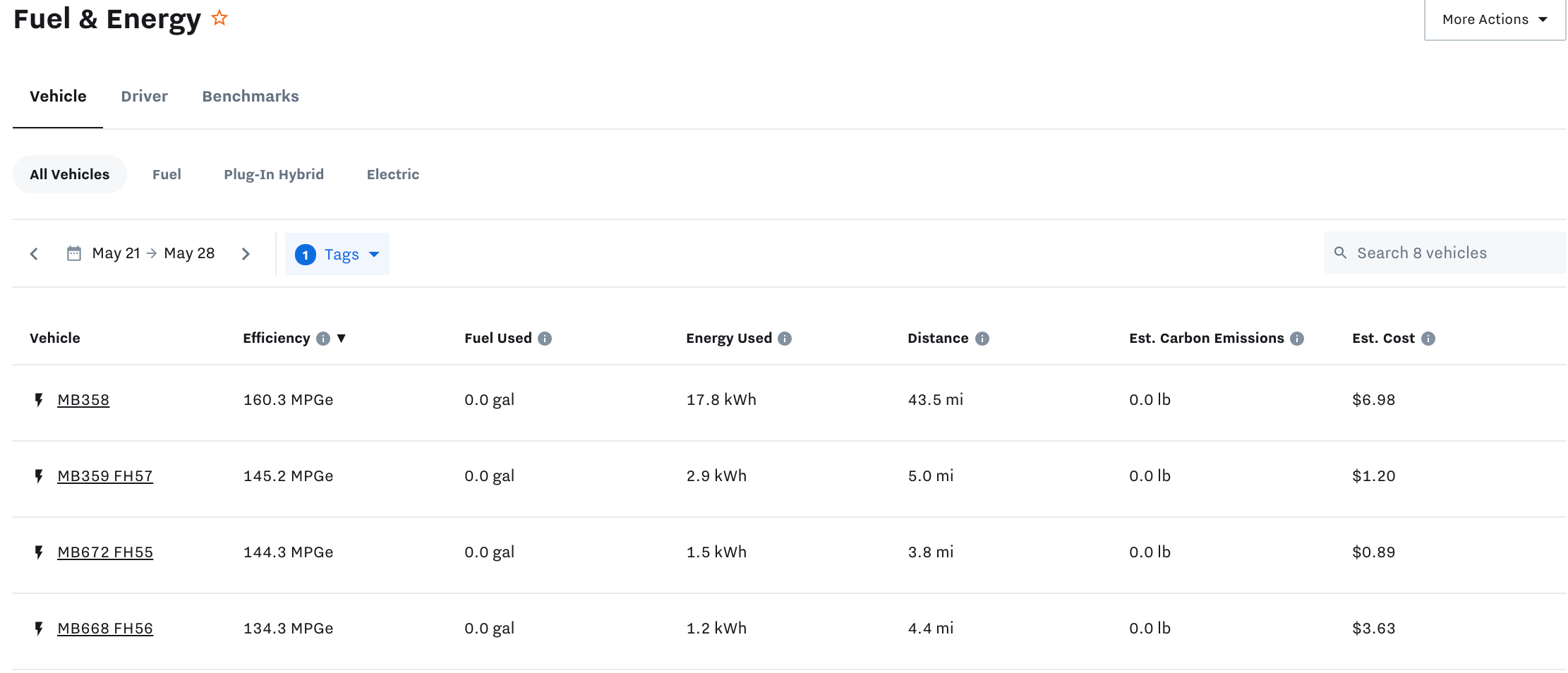
Task: Enable the Plug-In Hybrid filter
Action: click(x=274, y=174)
